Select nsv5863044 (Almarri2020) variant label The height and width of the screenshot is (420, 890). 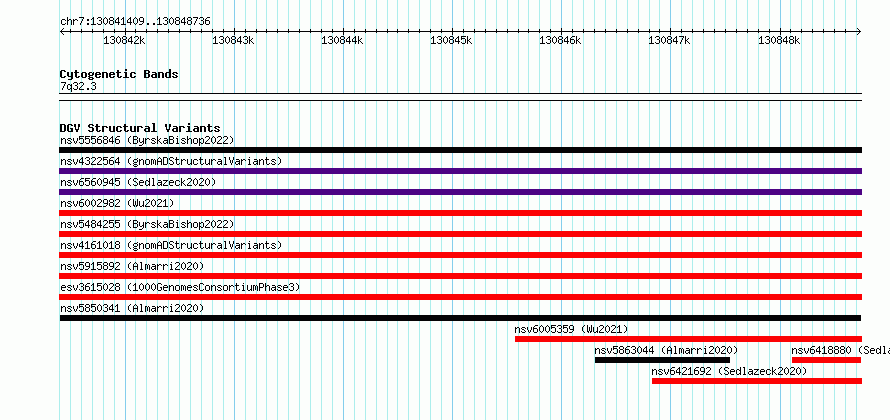[666, 350]
